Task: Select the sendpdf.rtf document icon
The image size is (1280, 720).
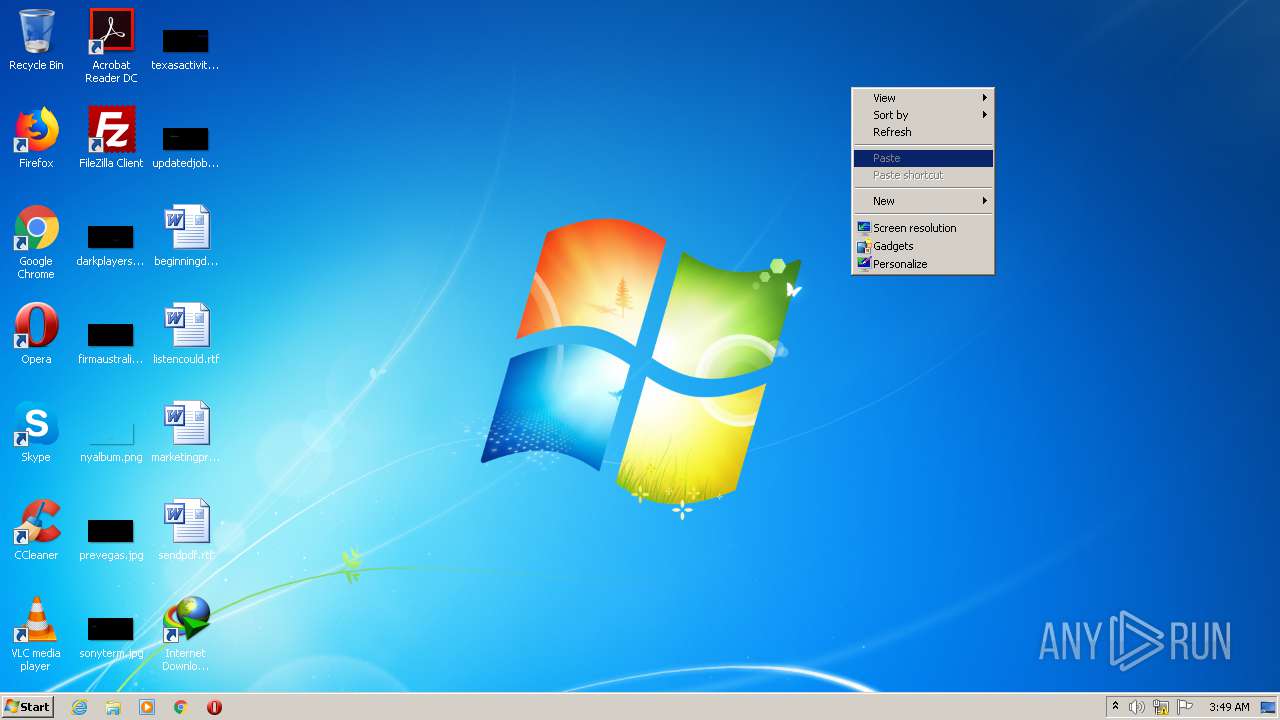Action: coord(186,530)
